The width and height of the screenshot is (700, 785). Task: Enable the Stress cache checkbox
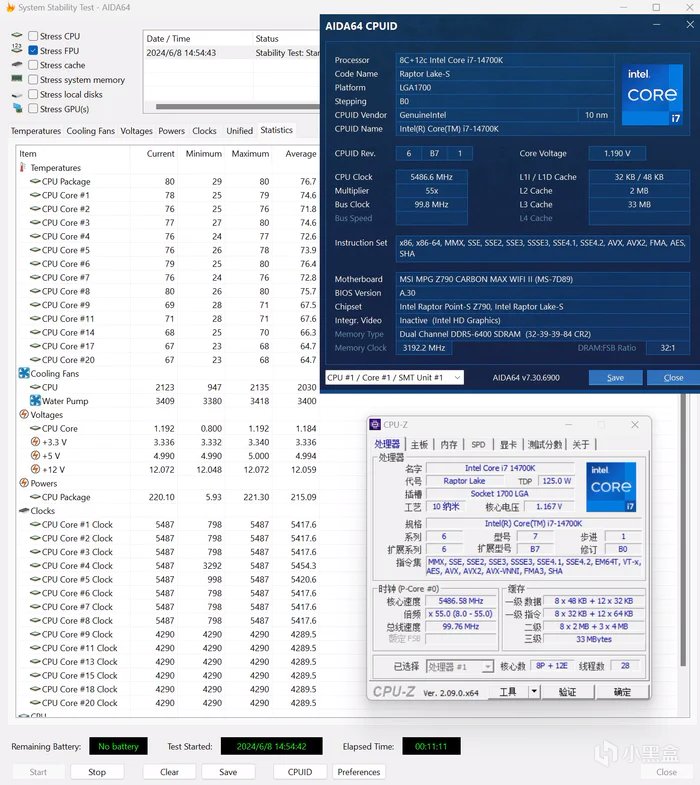pyautogui.click(x=33, y=65)
